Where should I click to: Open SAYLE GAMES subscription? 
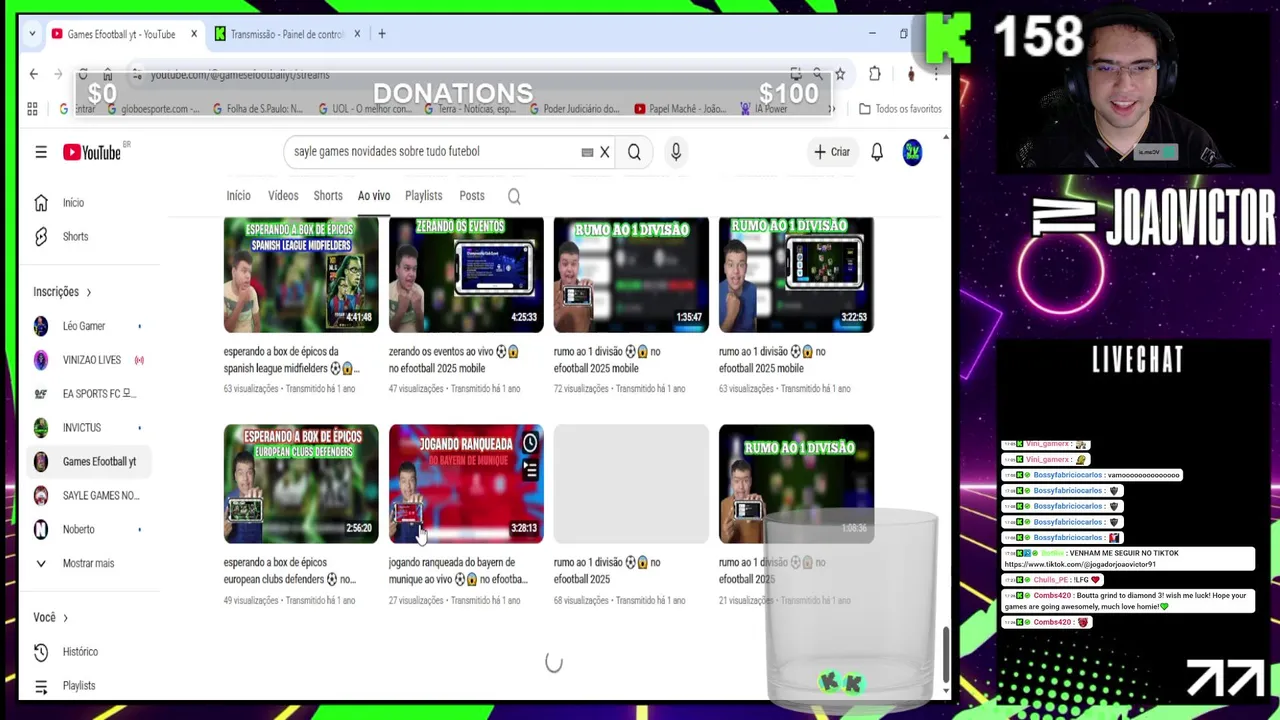pyautogui.click(x=90, y=496)
